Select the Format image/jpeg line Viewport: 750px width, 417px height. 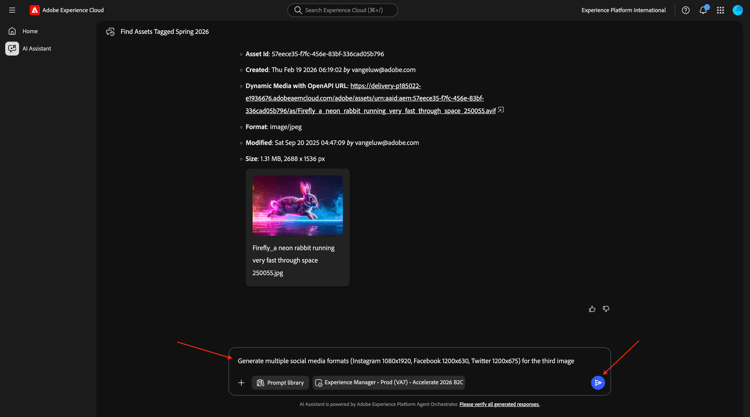274,127
